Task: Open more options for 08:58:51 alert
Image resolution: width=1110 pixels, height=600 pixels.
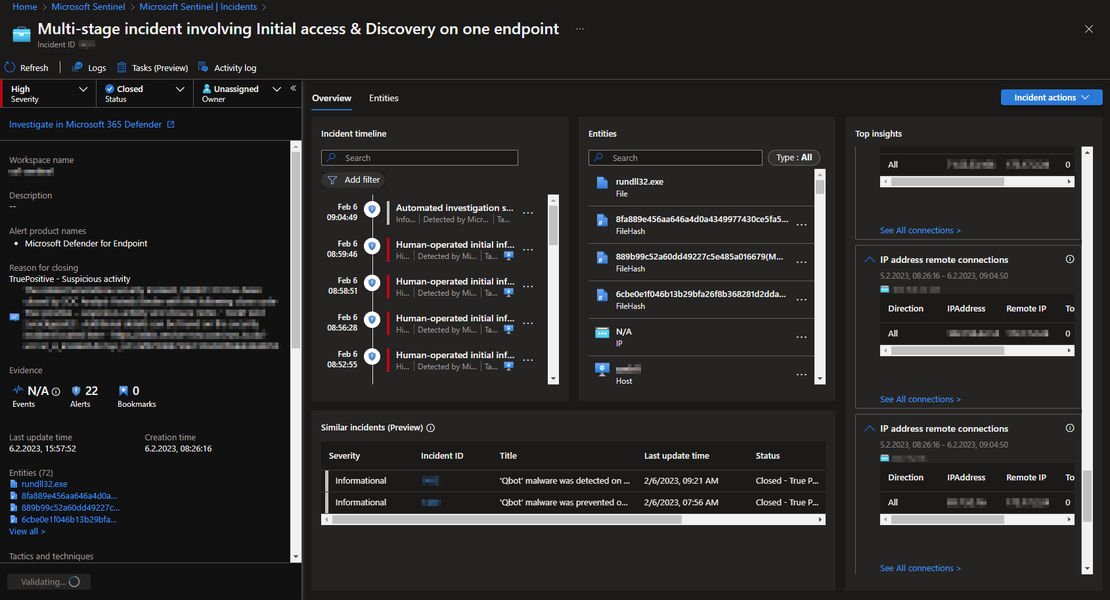Action: 528,287
